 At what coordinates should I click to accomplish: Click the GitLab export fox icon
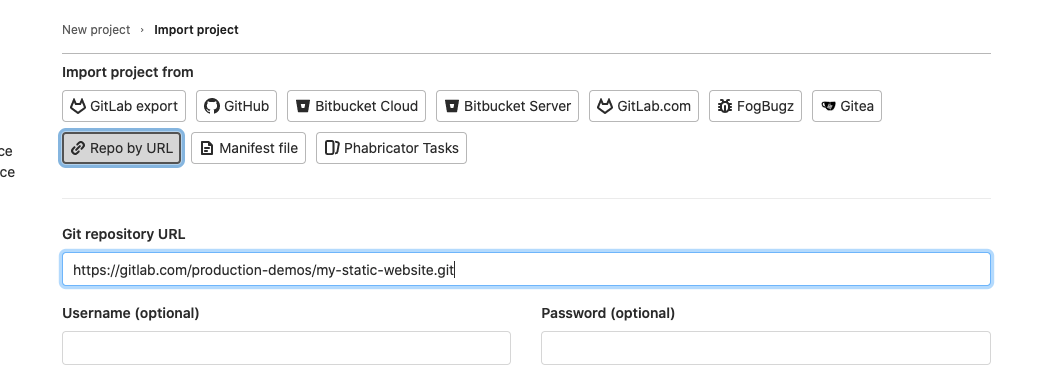click(x=78, y=106)
